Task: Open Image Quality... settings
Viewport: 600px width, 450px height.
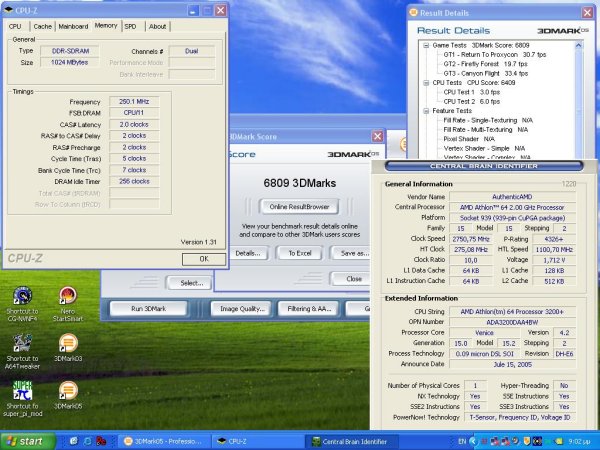Action: pyautogui.click(x=242, y=309)
